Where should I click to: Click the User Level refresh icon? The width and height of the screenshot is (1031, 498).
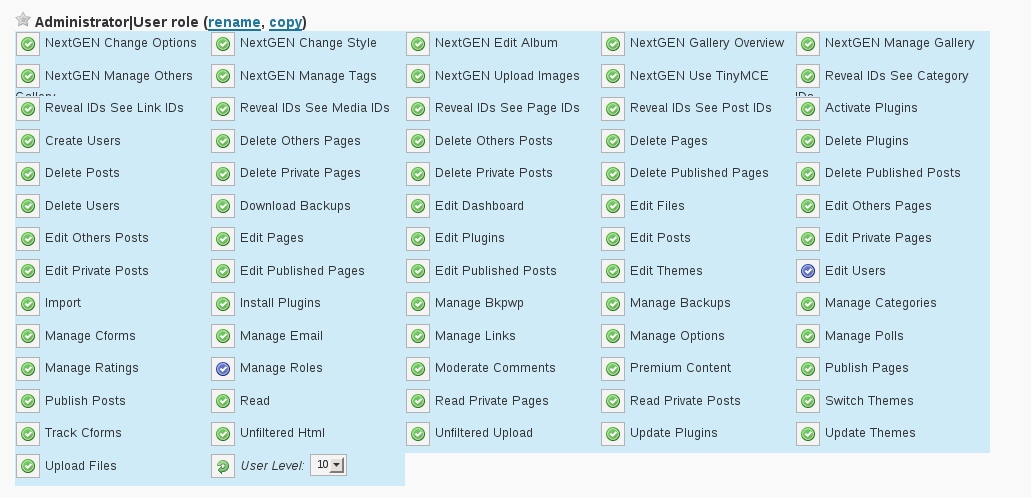pos(223,466)
